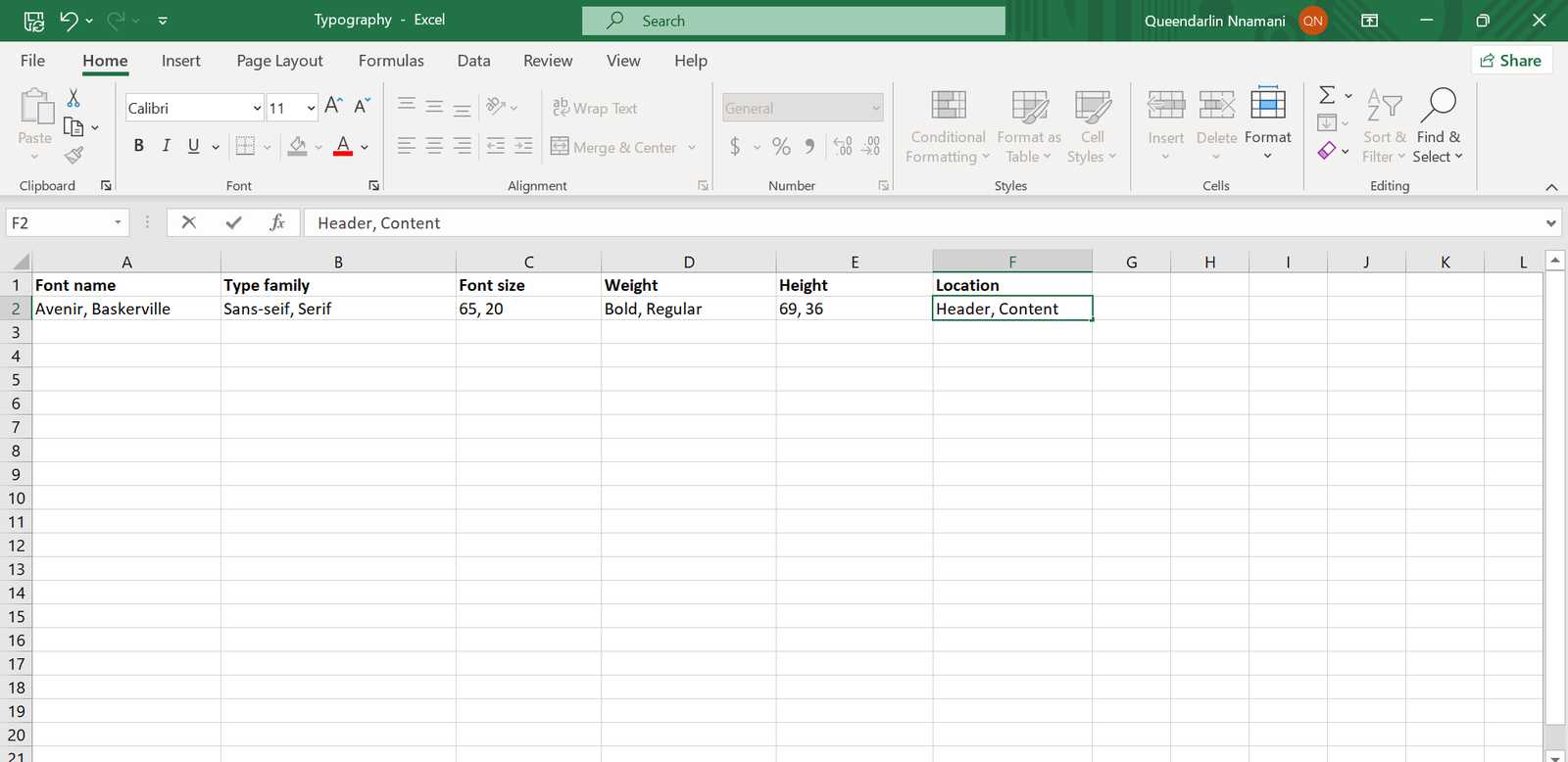Increase font size with larger A icon
Viewport: 1568px width, 762px height.
333,106
